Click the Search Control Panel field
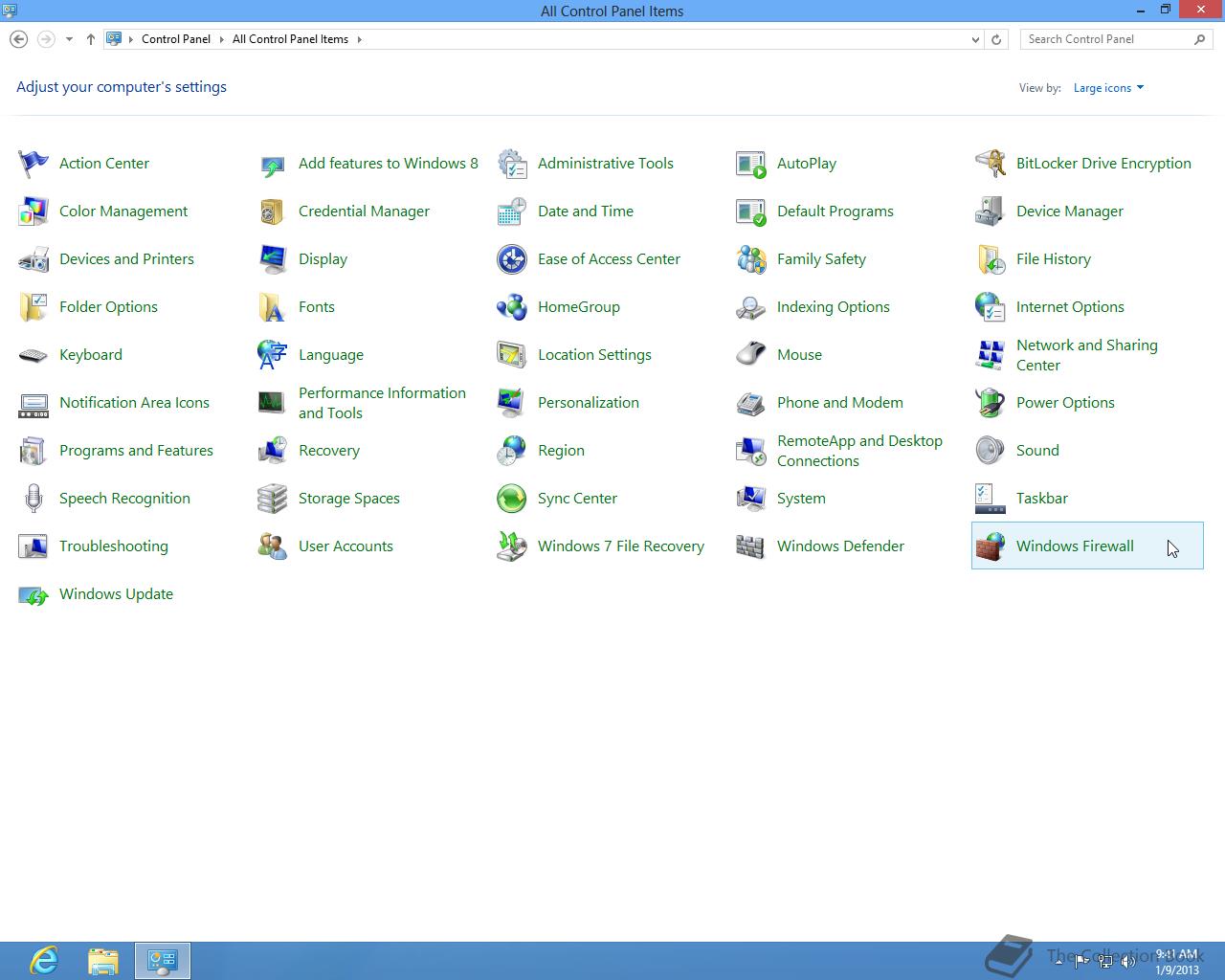Image resolution: width=1225 pixels, height=980 pixels. click(1116, 39)
